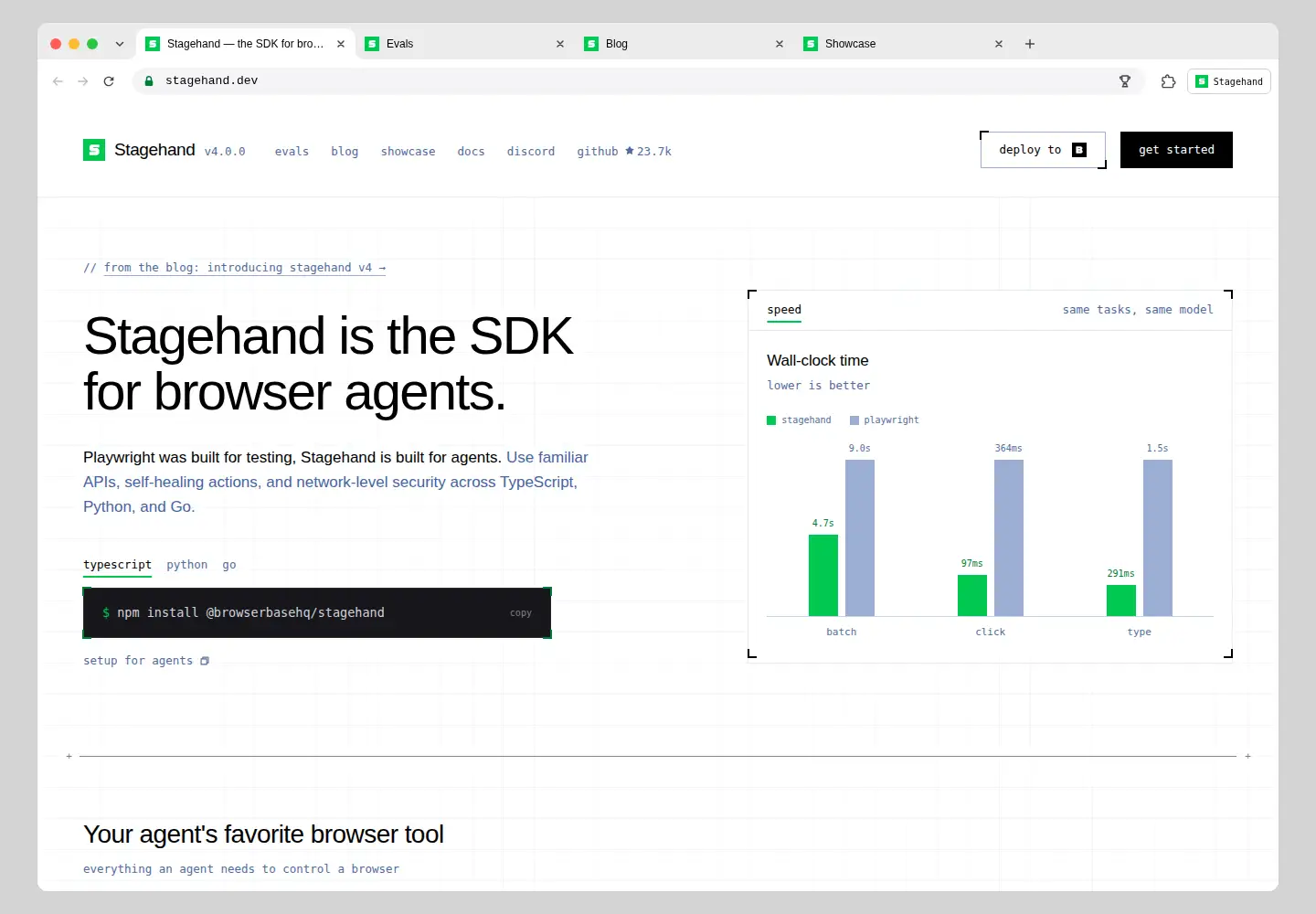Viewport: 1316px width, 914px height.
Task: Go back with the browser back arrow
Action: pyautogui.click(x=58, y=81)
